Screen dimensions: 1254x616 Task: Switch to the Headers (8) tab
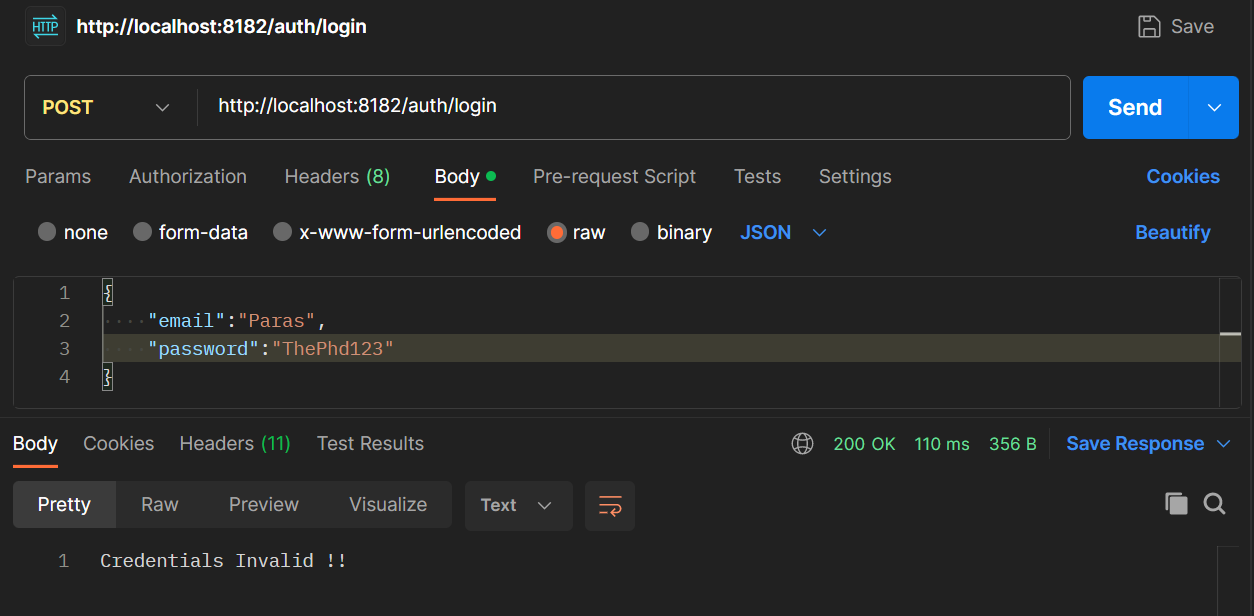tap(336, 176)
